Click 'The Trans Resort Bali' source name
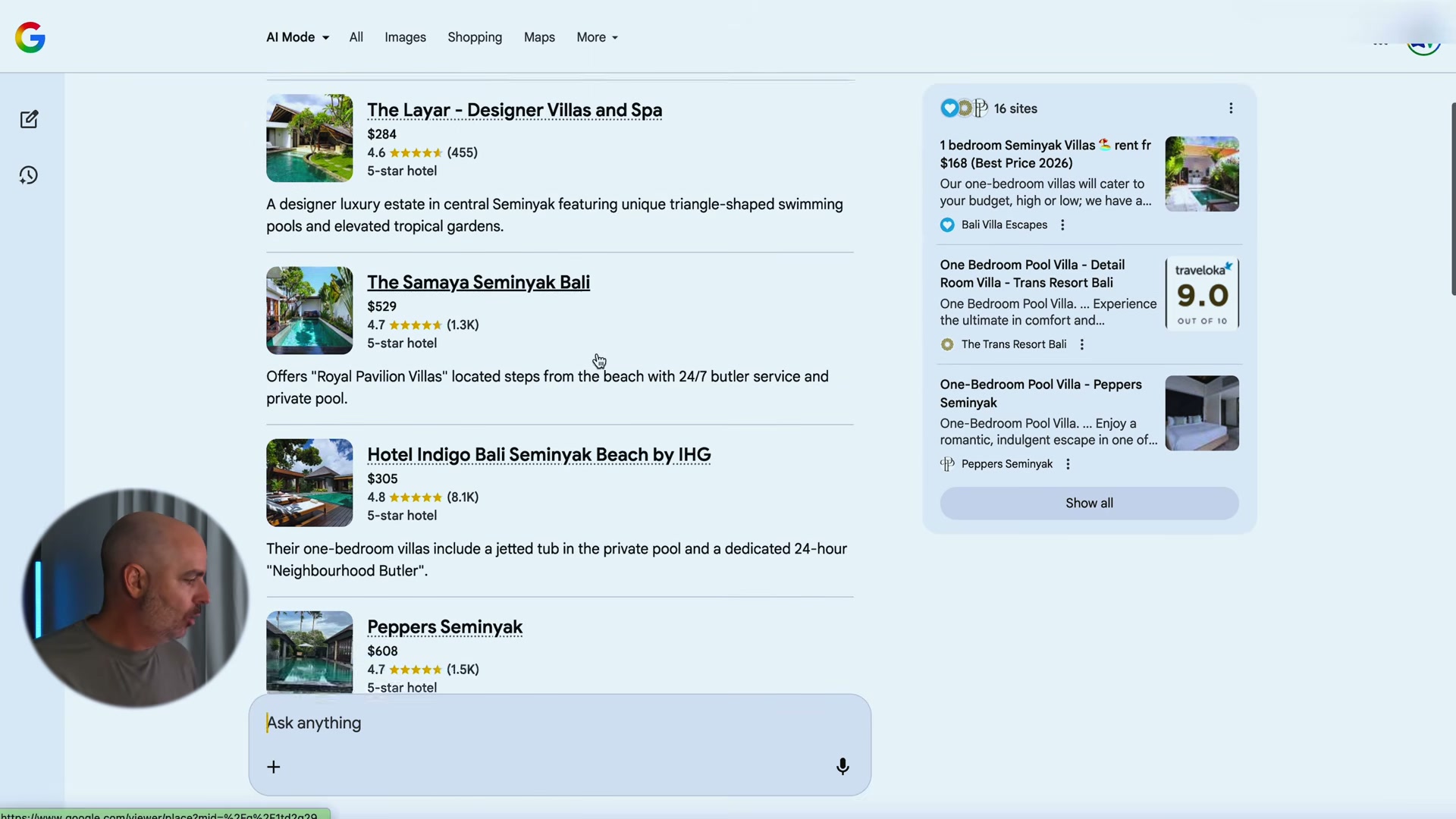The width and height of the screenshot is (1456, 819). pyautogui.click(x=1014, y=344)
